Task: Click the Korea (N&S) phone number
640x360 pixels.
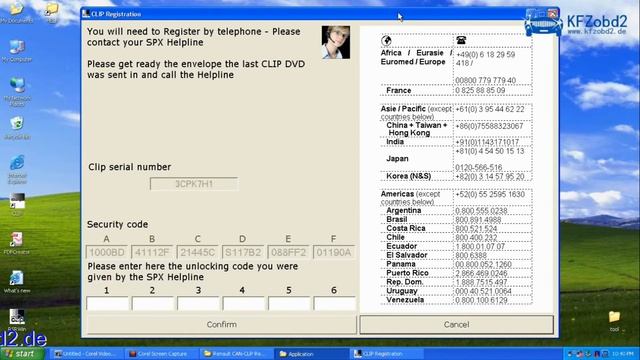Action: point(490,177)
